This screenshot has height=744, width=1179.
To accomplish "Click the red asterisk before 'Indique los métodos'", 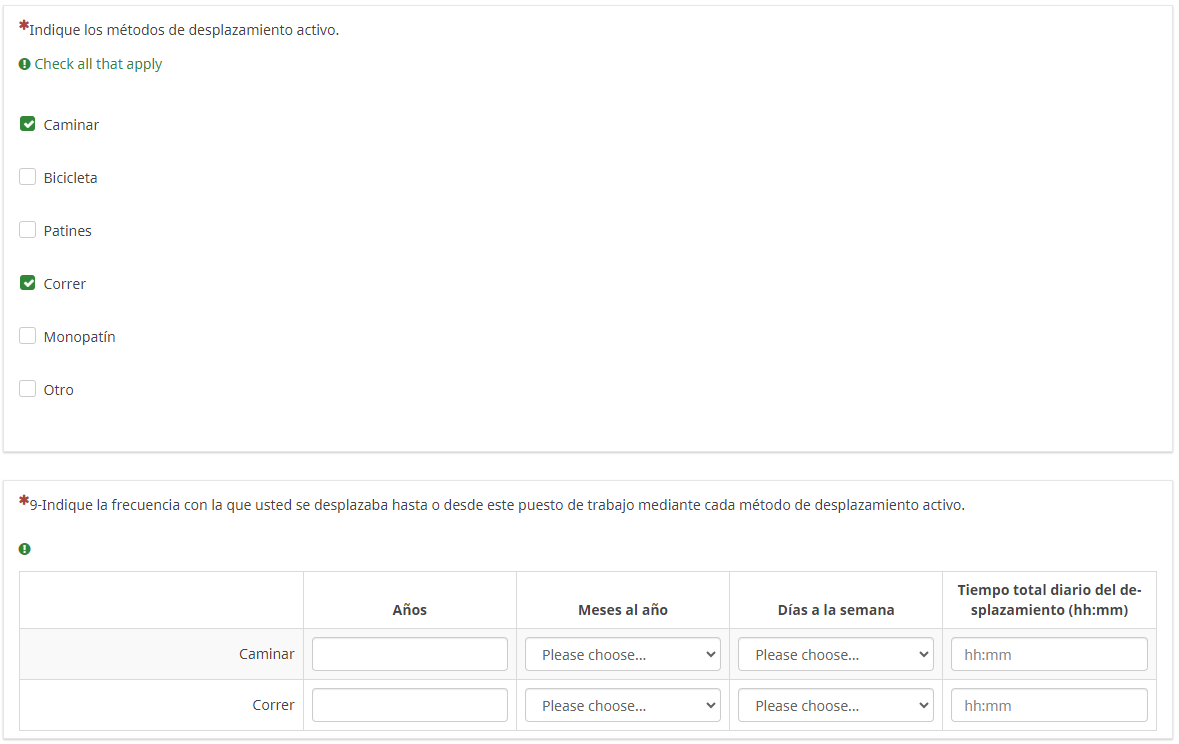I will coord(24,26).
